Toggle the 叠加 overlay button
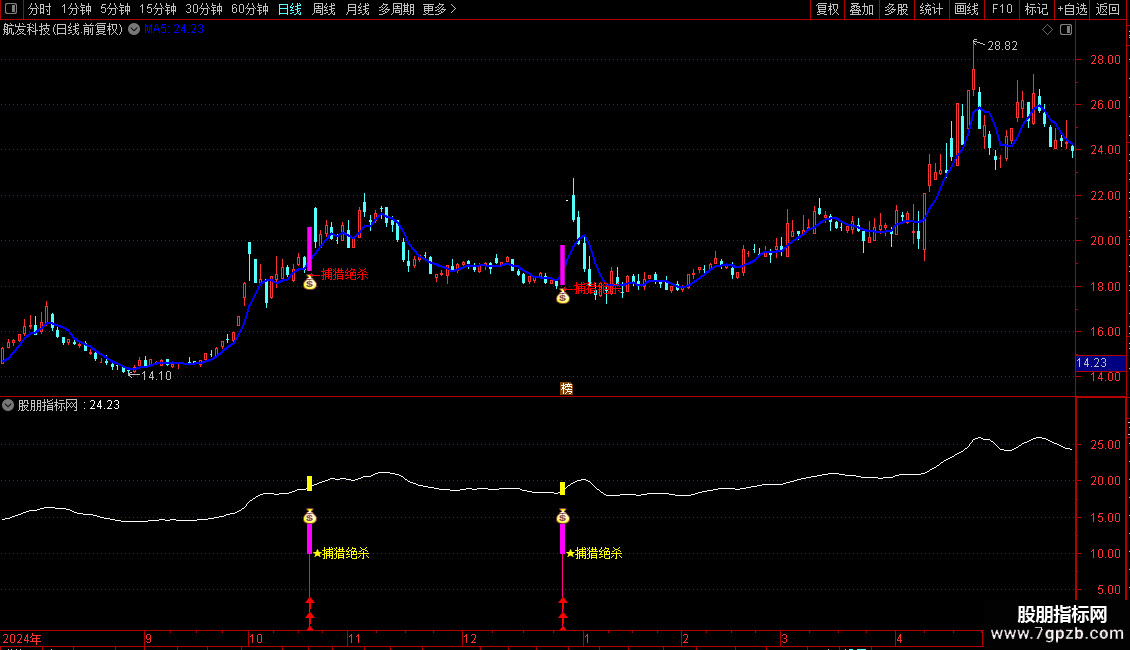 [x=861, y=10]
